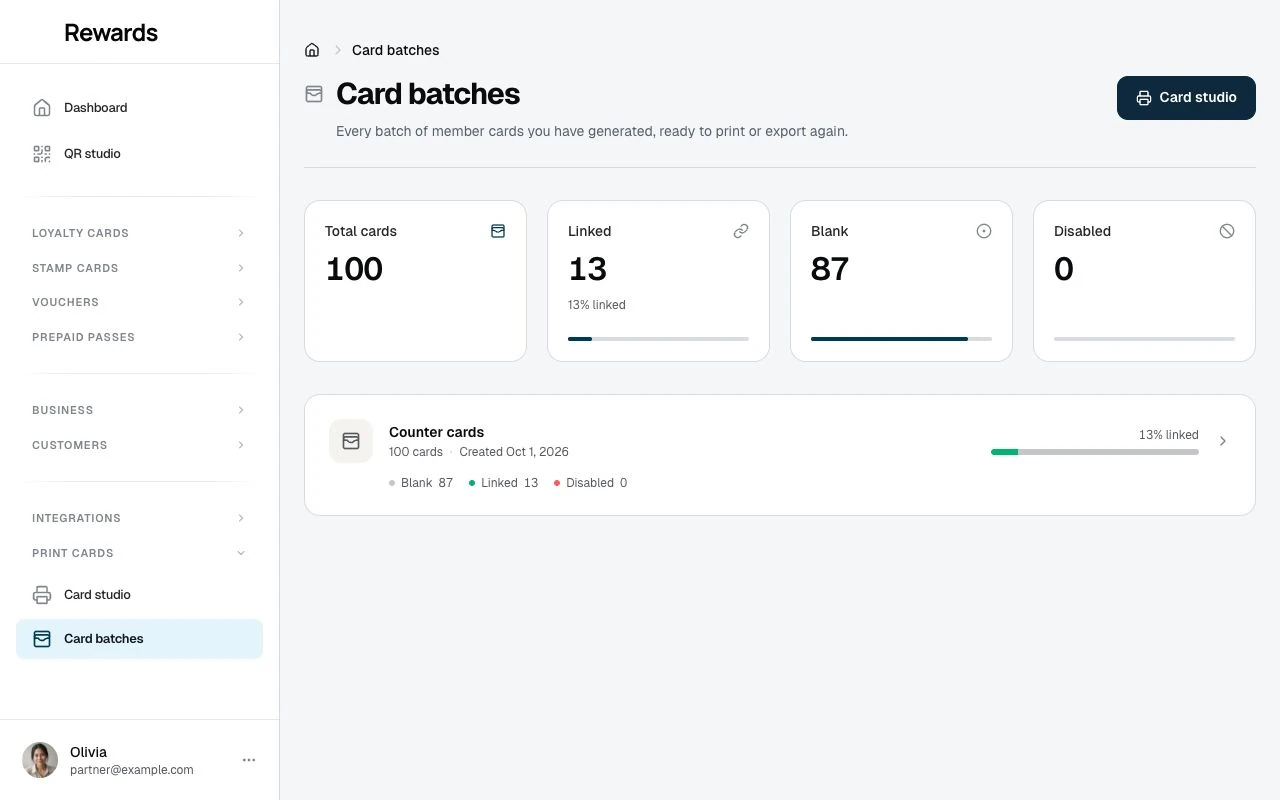Click the Total cards tile icon
This screenshot has width=1280, height=800.
pos(498,231)
